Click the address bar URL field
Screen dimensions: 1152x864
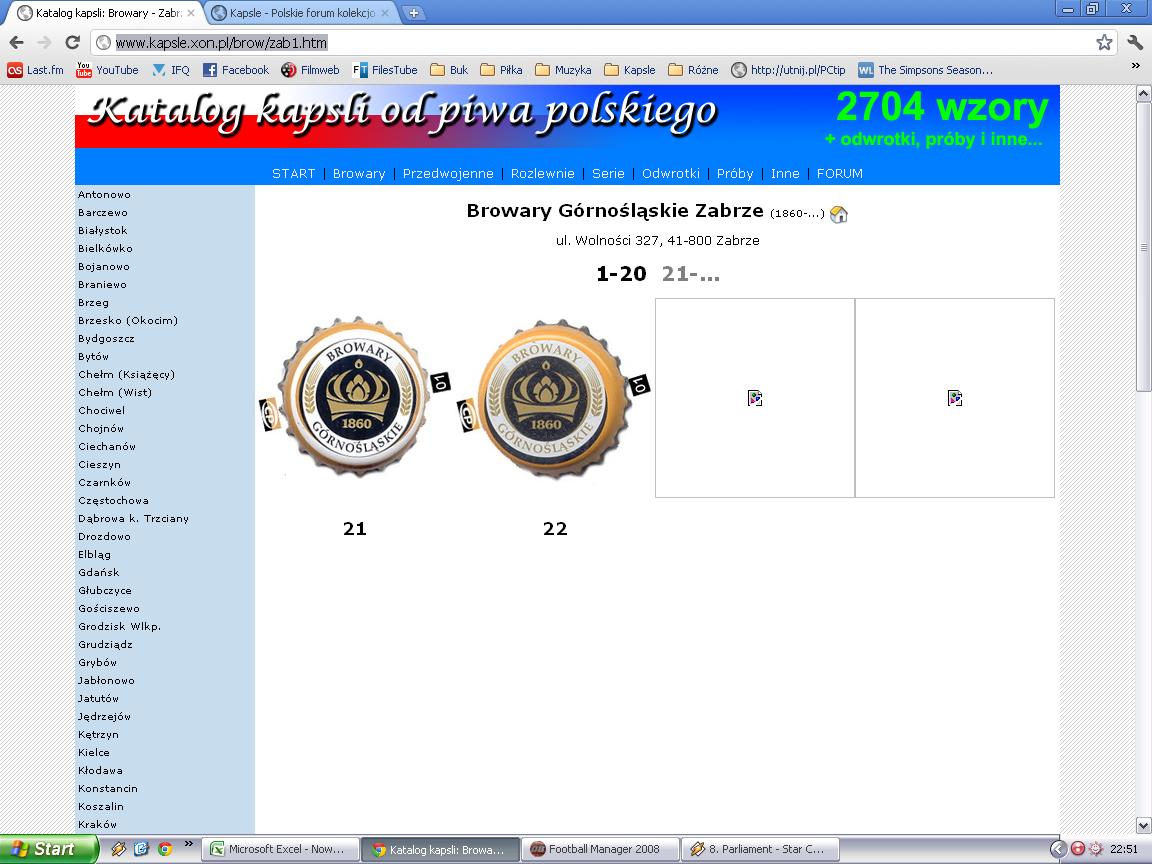[600, 42]
